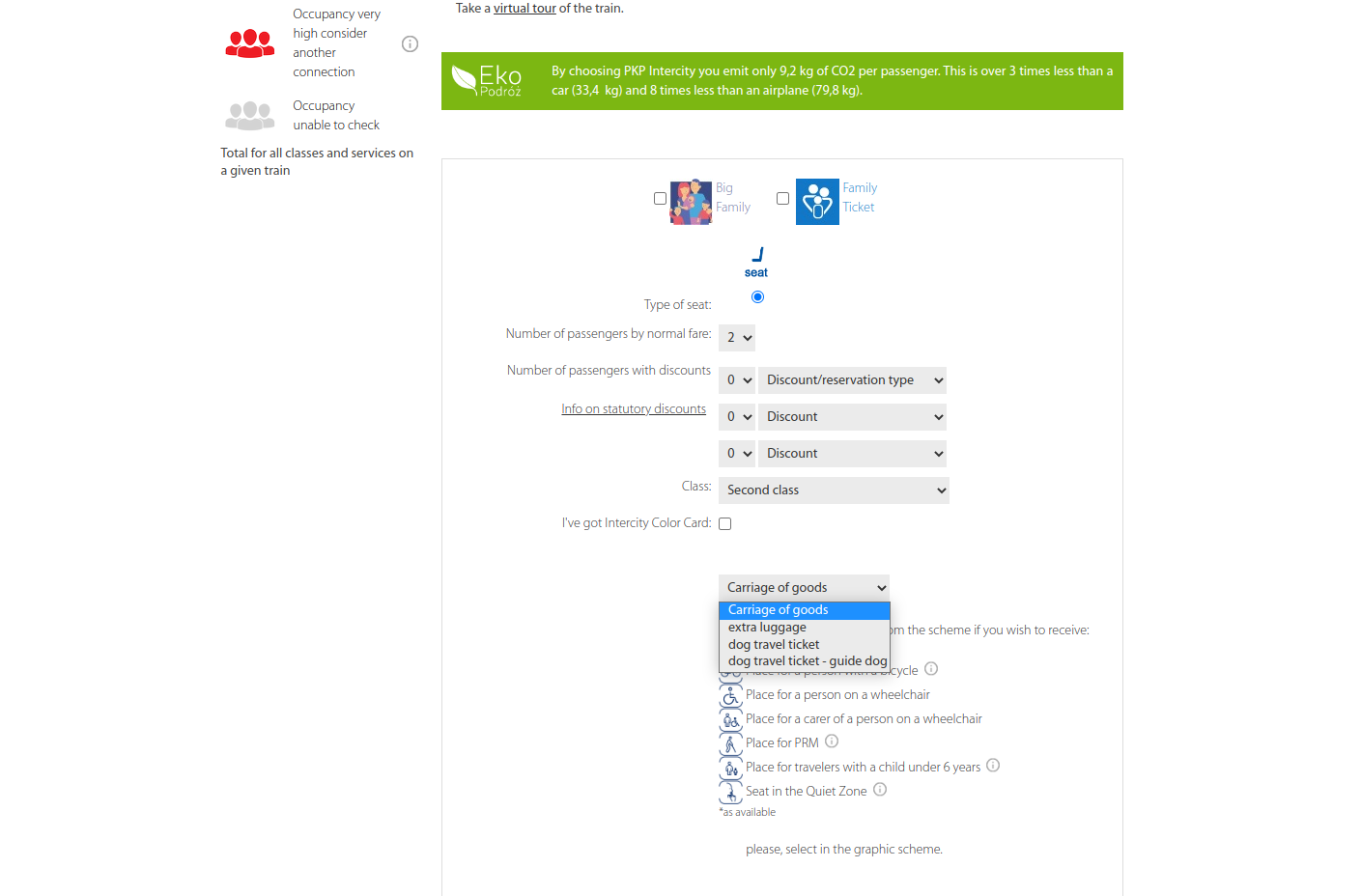This screenshot has width=1361, height=896.
Task: Open info icon beside Occupancy very high
Action: point(410,43)
